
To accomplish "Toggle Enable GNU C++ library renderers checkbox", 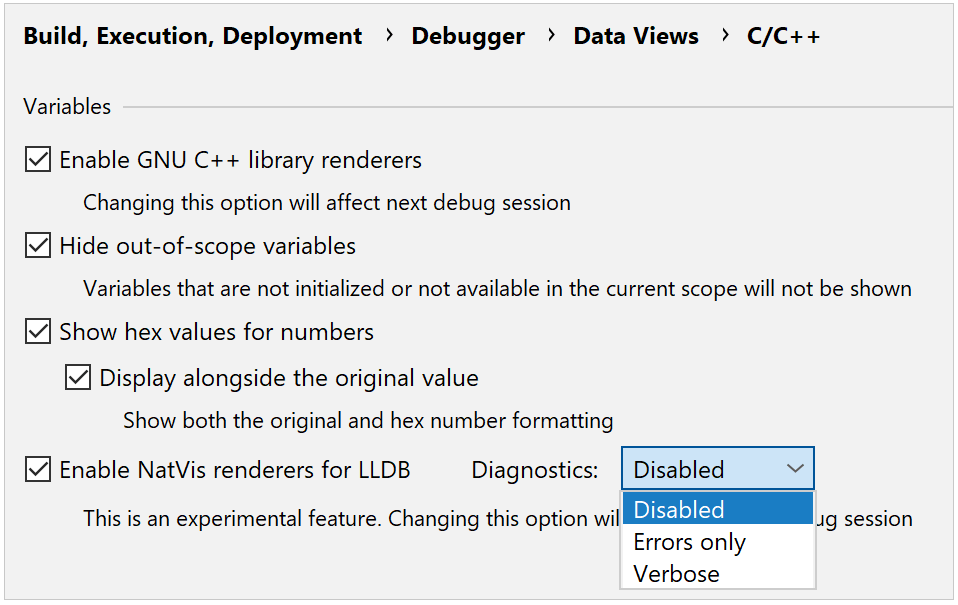I will (x=38, y=160).
